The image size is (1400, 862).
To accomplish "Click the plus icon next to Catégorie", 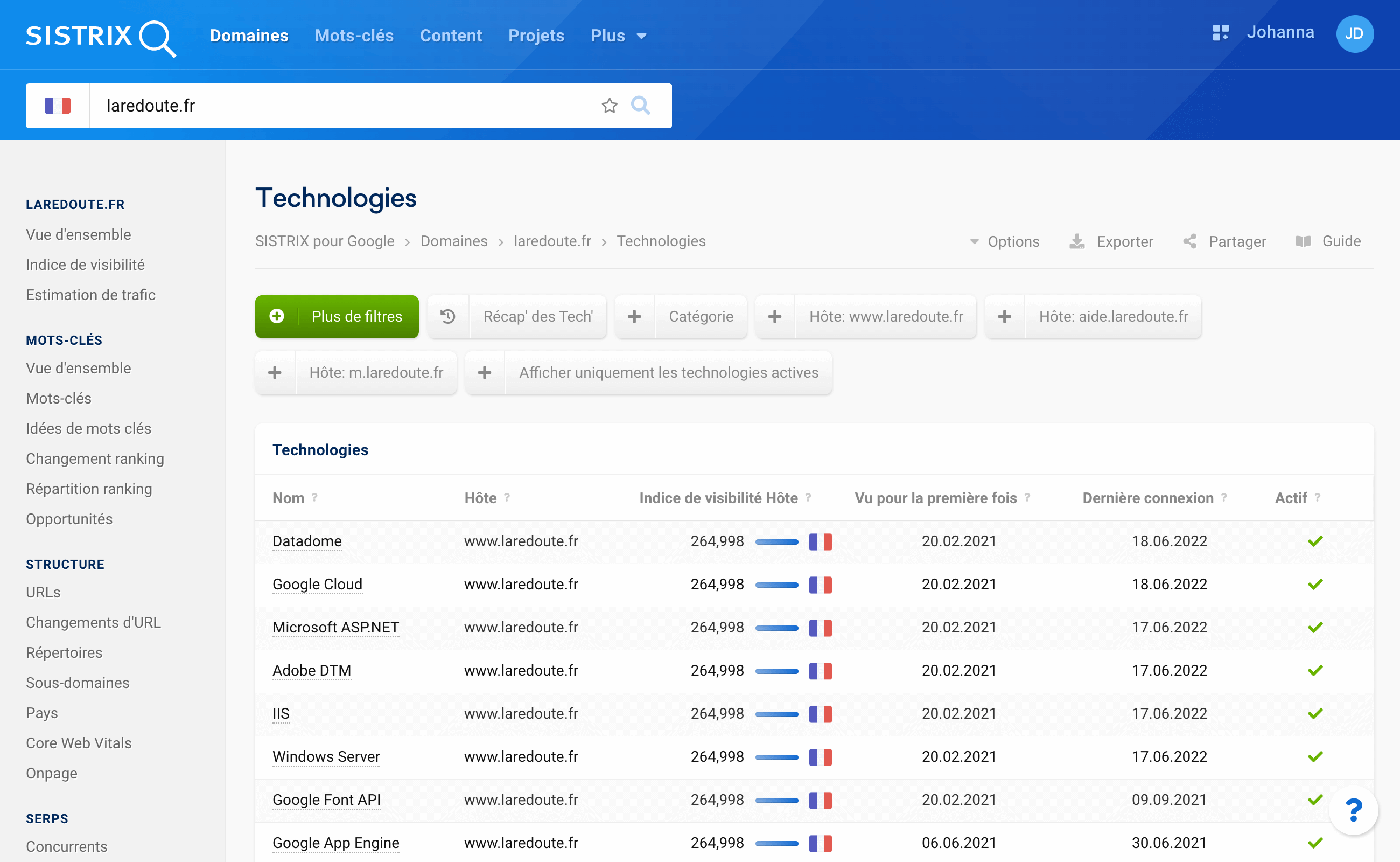I will click(634, 316).
